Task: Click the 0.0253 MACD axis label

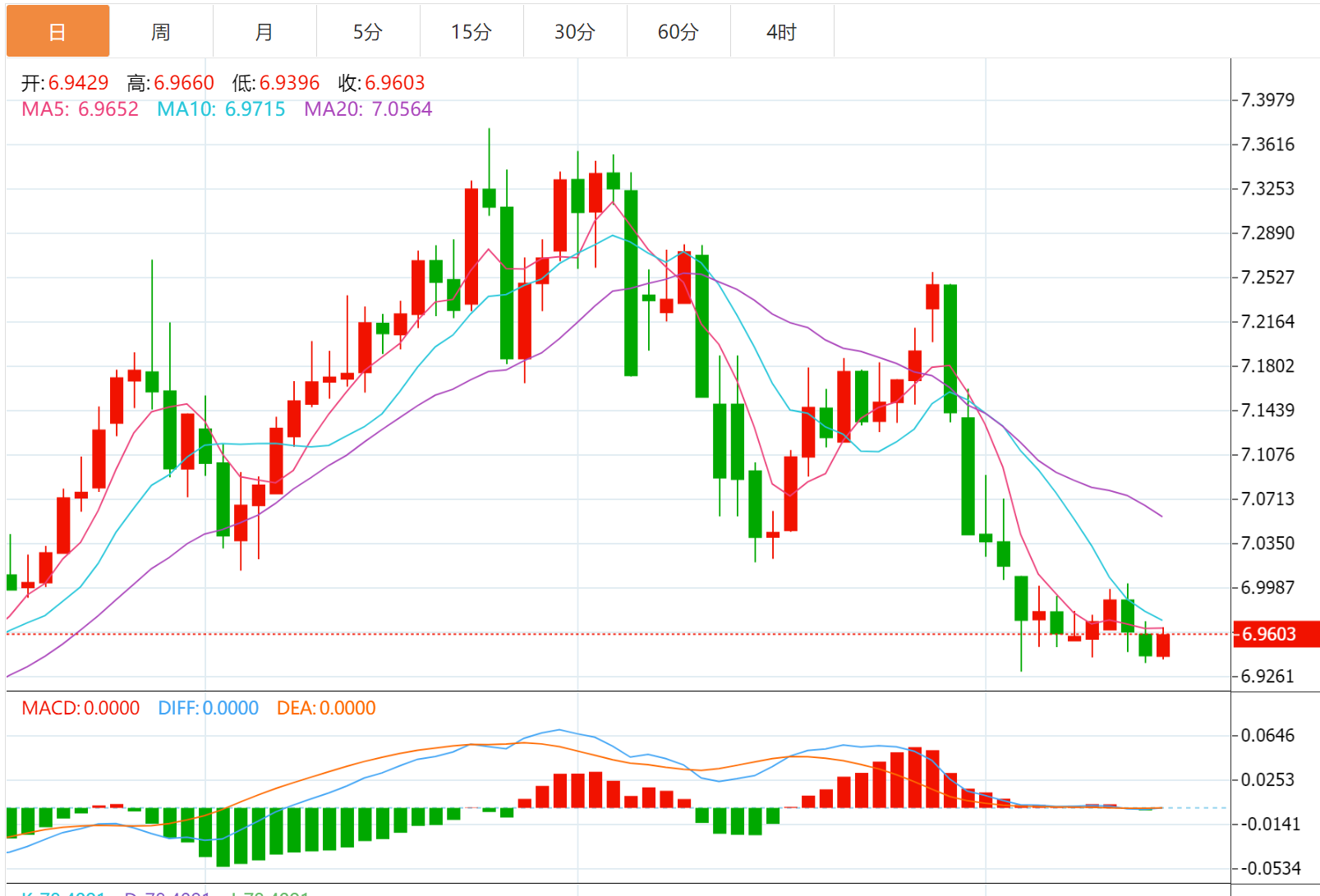Action: pos(1267,780)
